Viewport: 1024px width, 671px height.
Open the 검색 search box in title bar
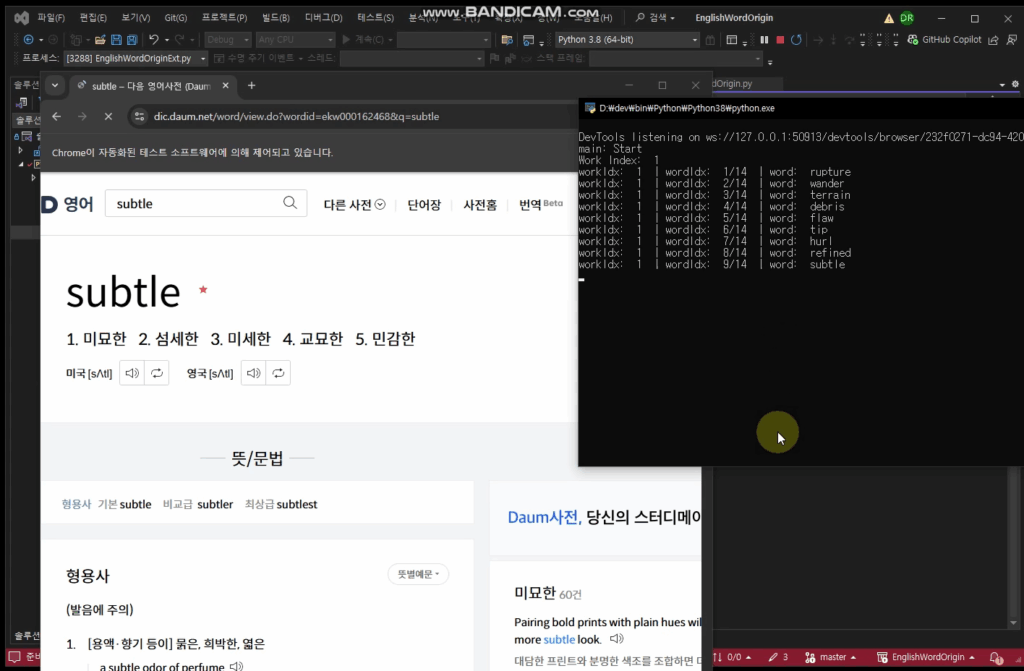tap(655, 18)
